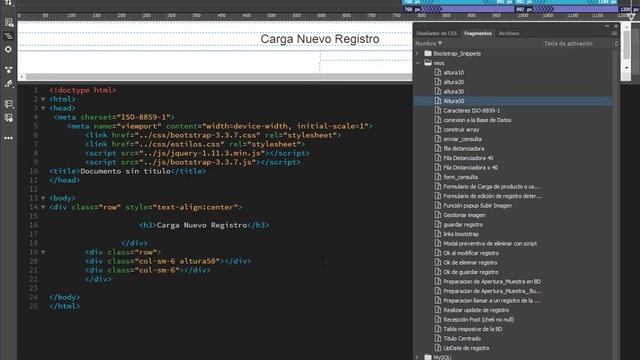Screen dimensions: 640x360
Task: Sort snippets by the Nombre column
Action: pos(429,43)
